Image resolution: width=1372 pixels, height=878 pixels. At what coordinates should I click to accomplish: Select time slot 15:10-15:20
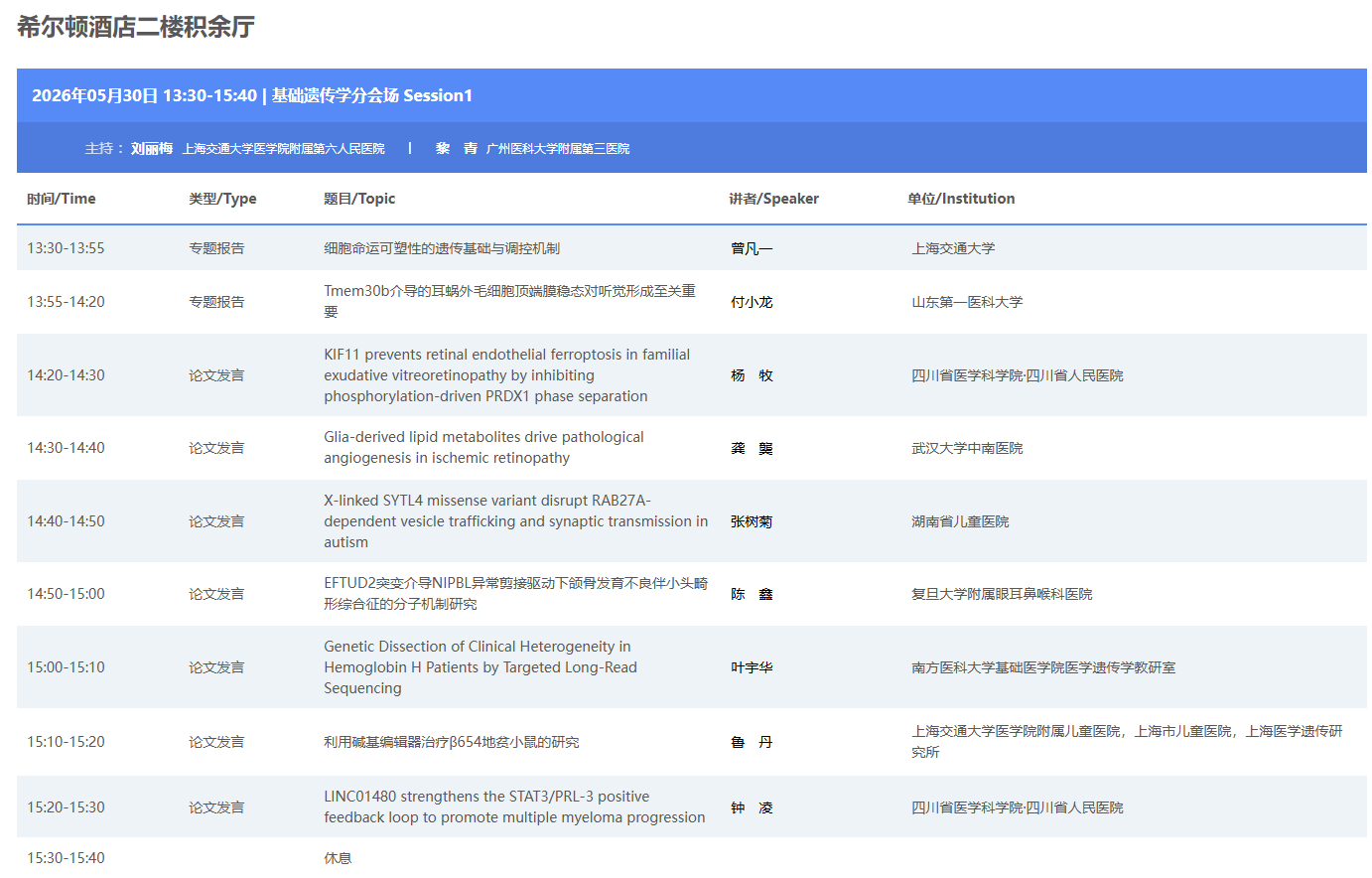[x=66, y=742]
